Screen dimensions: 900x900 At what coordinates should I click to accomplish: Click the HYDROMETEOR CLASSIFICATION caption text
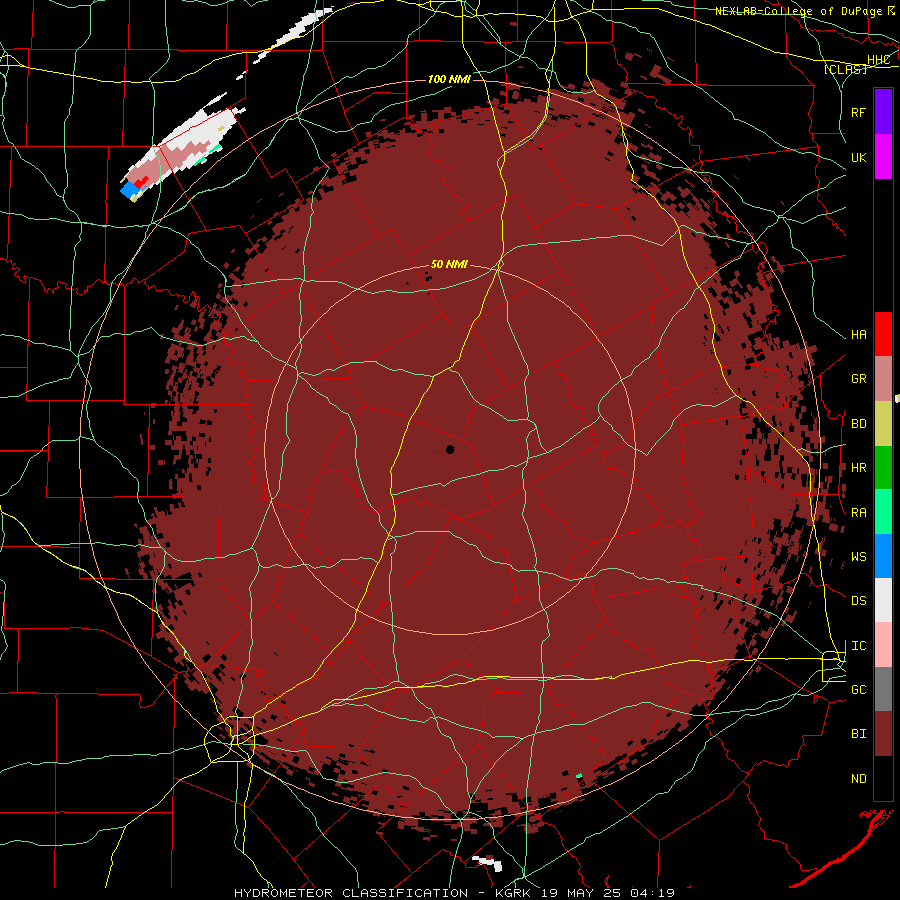pyautogui.click(x=351, y=893)
